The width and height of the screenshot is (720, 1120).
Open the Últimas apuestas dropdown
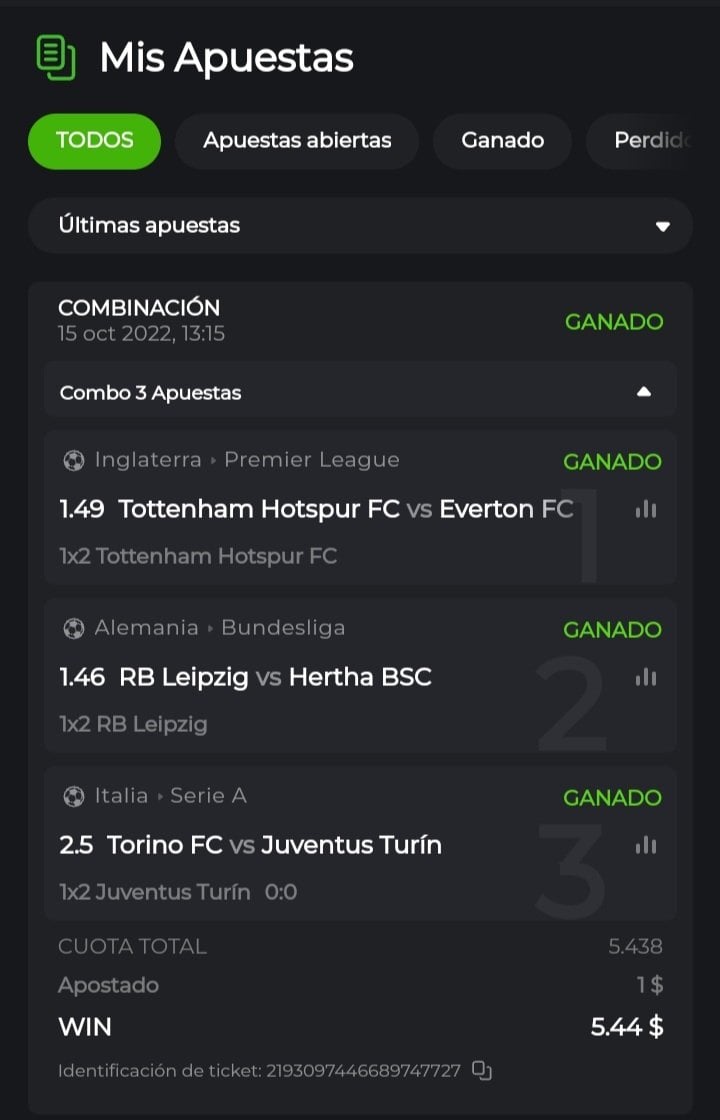[360, 225]
